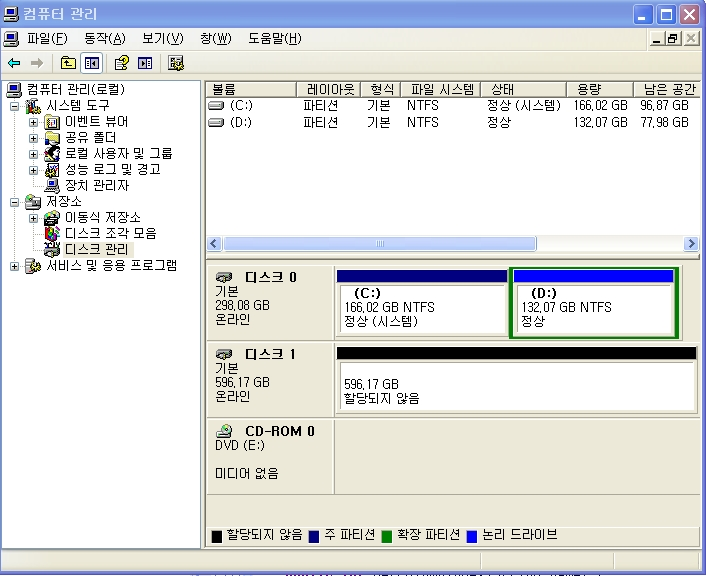
Task: Click the scroll left arrow of volume list
Action: pos(214,244)
